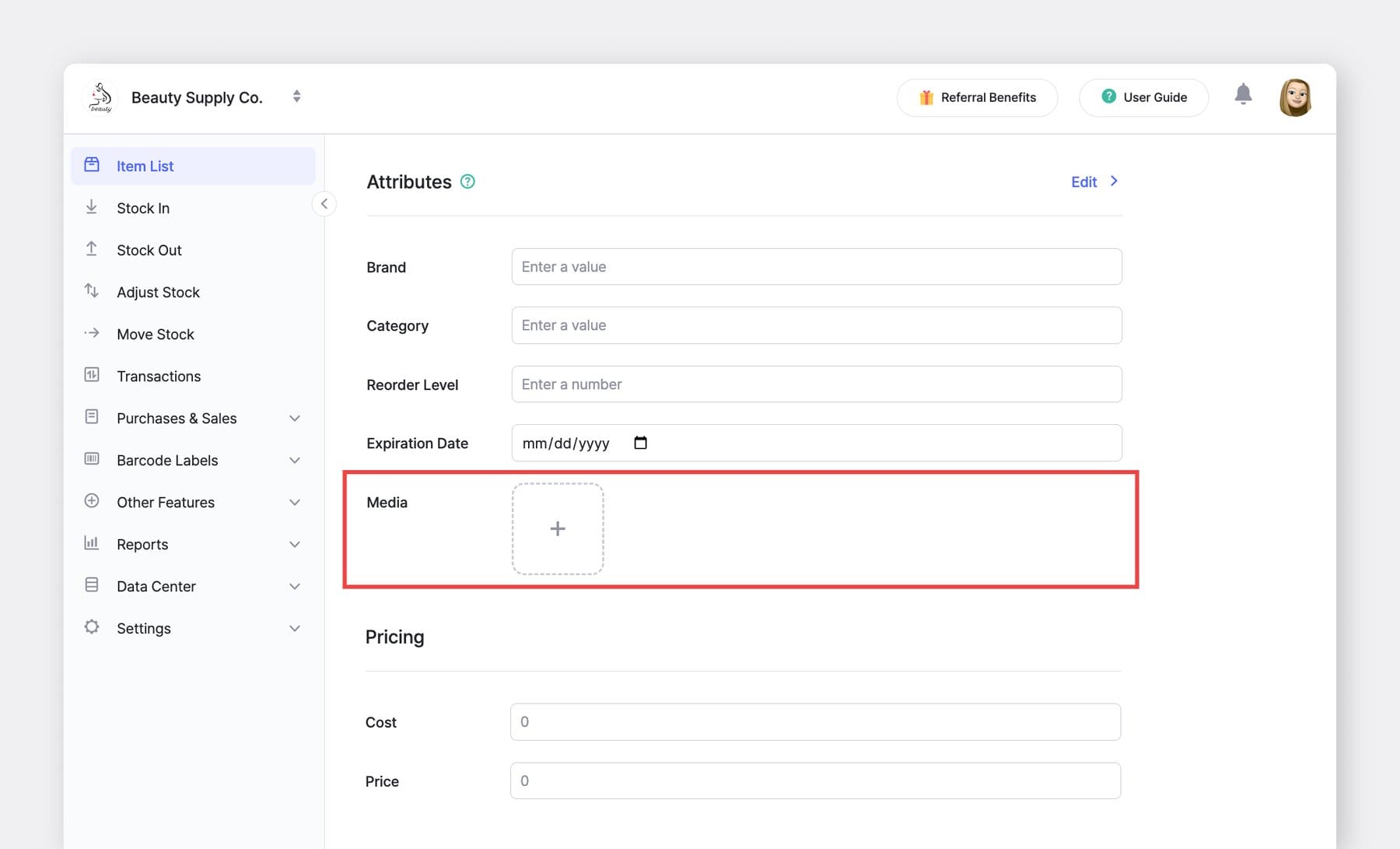The image size is (1400, 849).
Task: Add media using the plus upload box
Action: [x=557, y=528]
